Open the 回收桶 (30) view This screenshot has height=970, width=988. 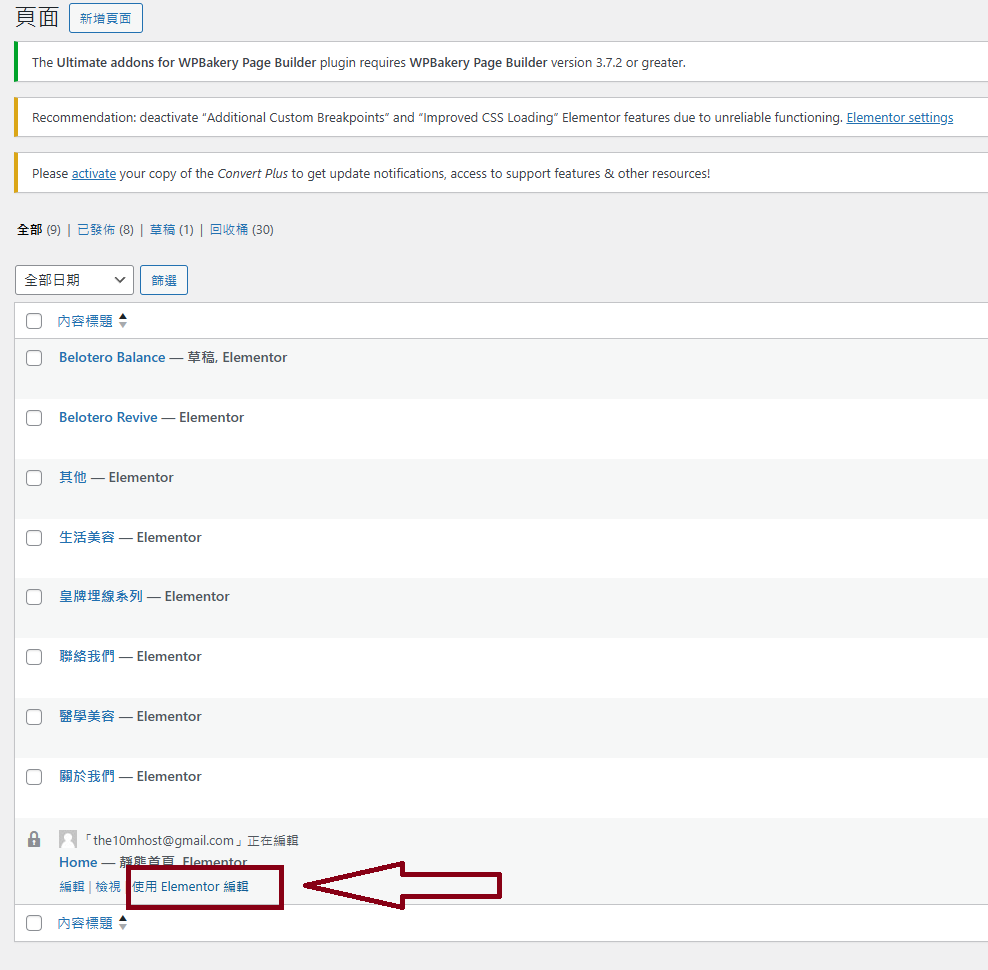[229, 230]
